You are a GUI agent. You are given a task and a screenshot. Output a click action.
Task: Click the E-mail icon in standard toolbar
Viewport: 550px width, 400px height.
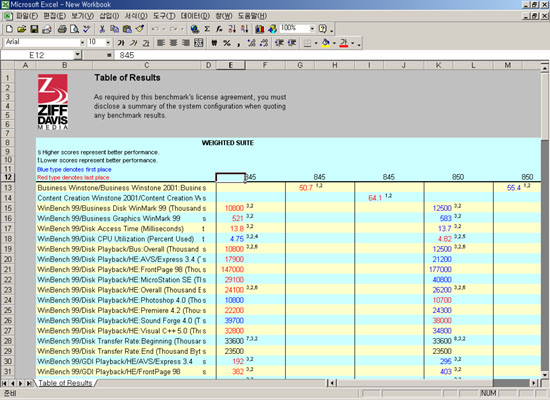point(47,29)
